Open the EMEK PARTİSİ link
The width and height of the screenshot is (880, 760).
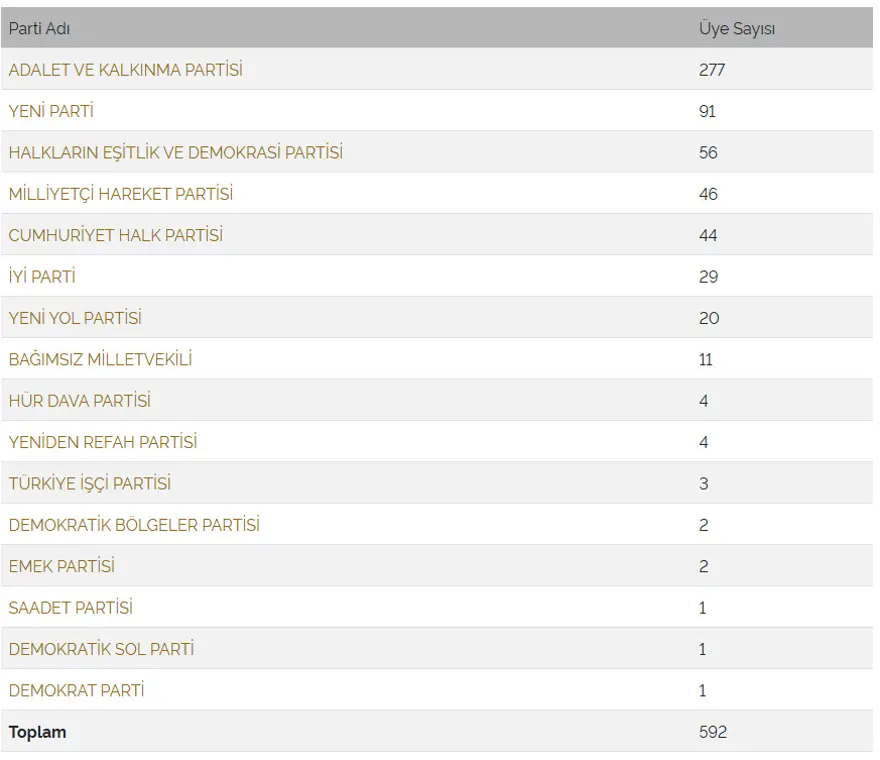[62, 566]
